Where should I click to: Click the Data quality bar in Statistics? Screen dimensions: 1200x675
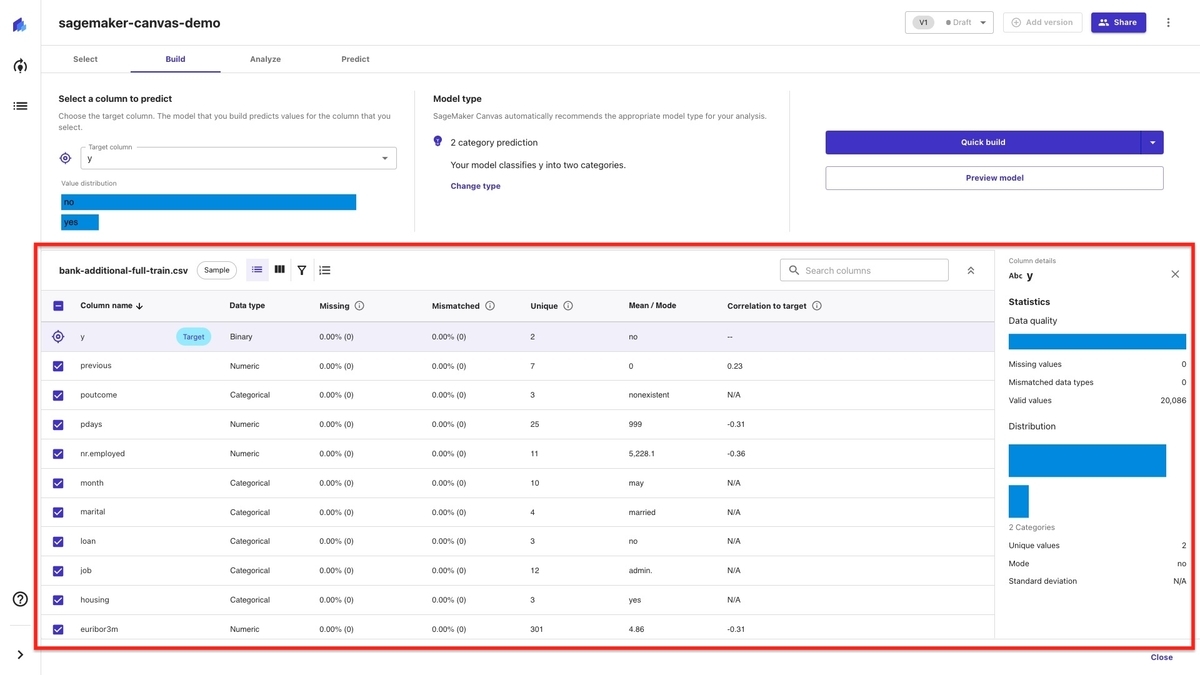(x=1097, y=341)
